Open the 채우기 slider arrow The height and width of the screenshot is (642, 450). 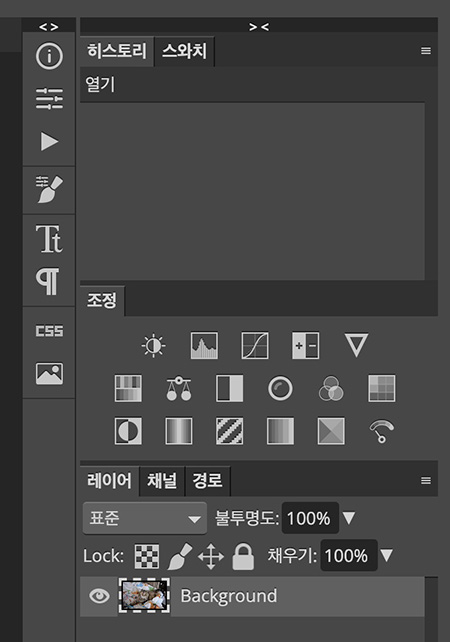tap(387, 556)
